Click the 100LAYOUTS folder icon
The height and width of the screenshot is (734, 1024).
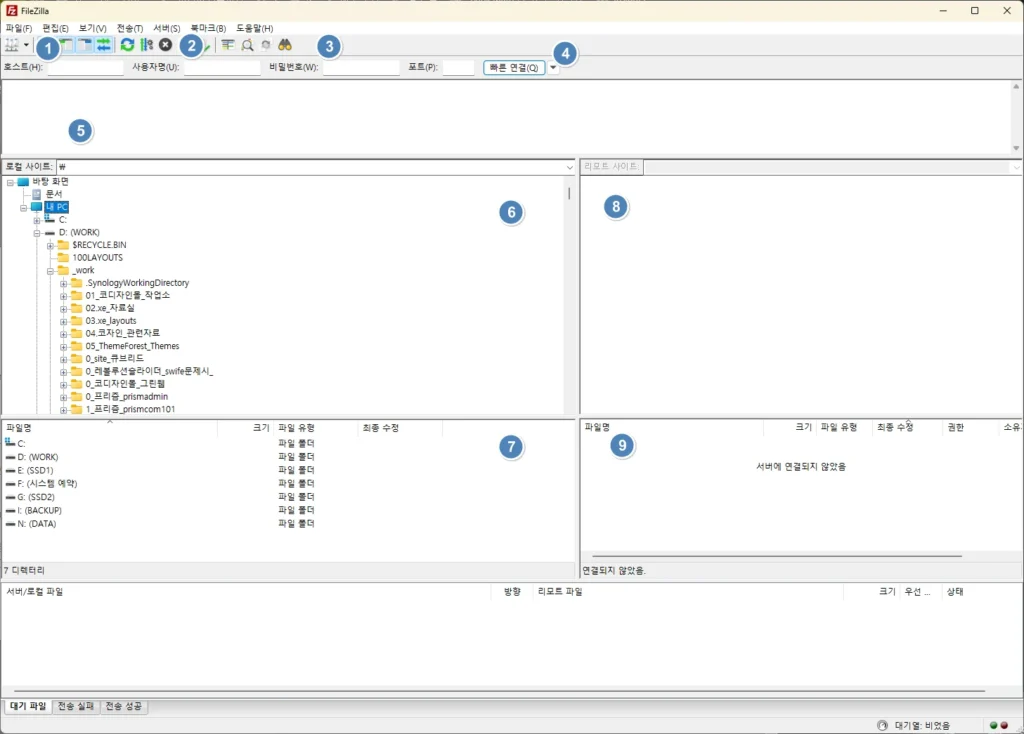[63, 257]
